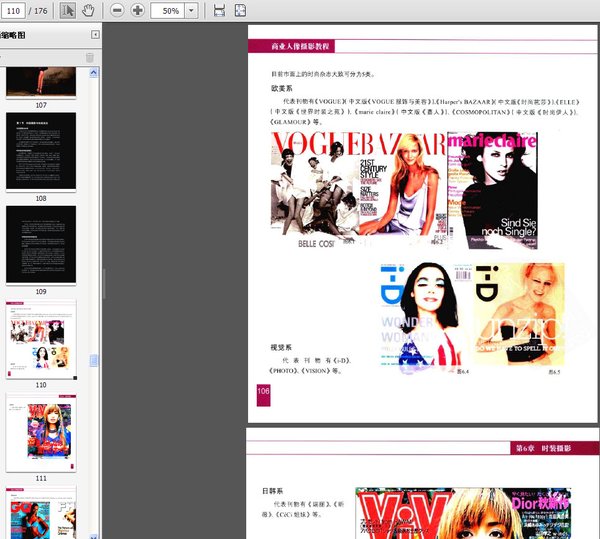The height and width of the screenshot is (539, 600).
Task: Click the page number field showing 110
Action: pyautogui.click(x=13, y=11)
